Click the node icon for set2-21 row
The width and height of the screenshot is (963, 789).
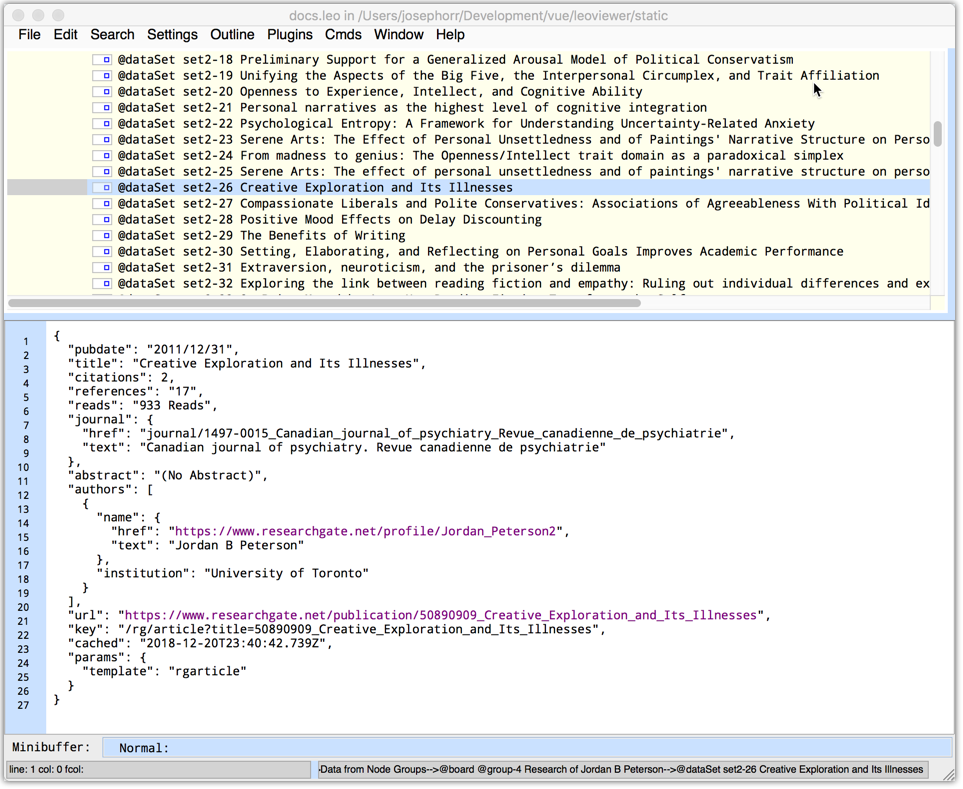[102, 107]
